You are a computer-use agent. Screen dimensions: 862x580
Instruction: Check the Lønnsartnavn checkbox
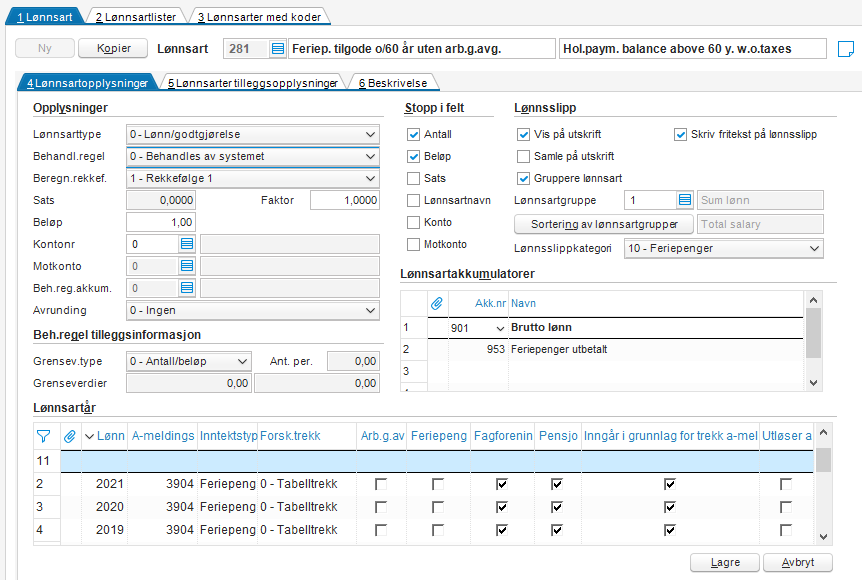click(413, 200)
